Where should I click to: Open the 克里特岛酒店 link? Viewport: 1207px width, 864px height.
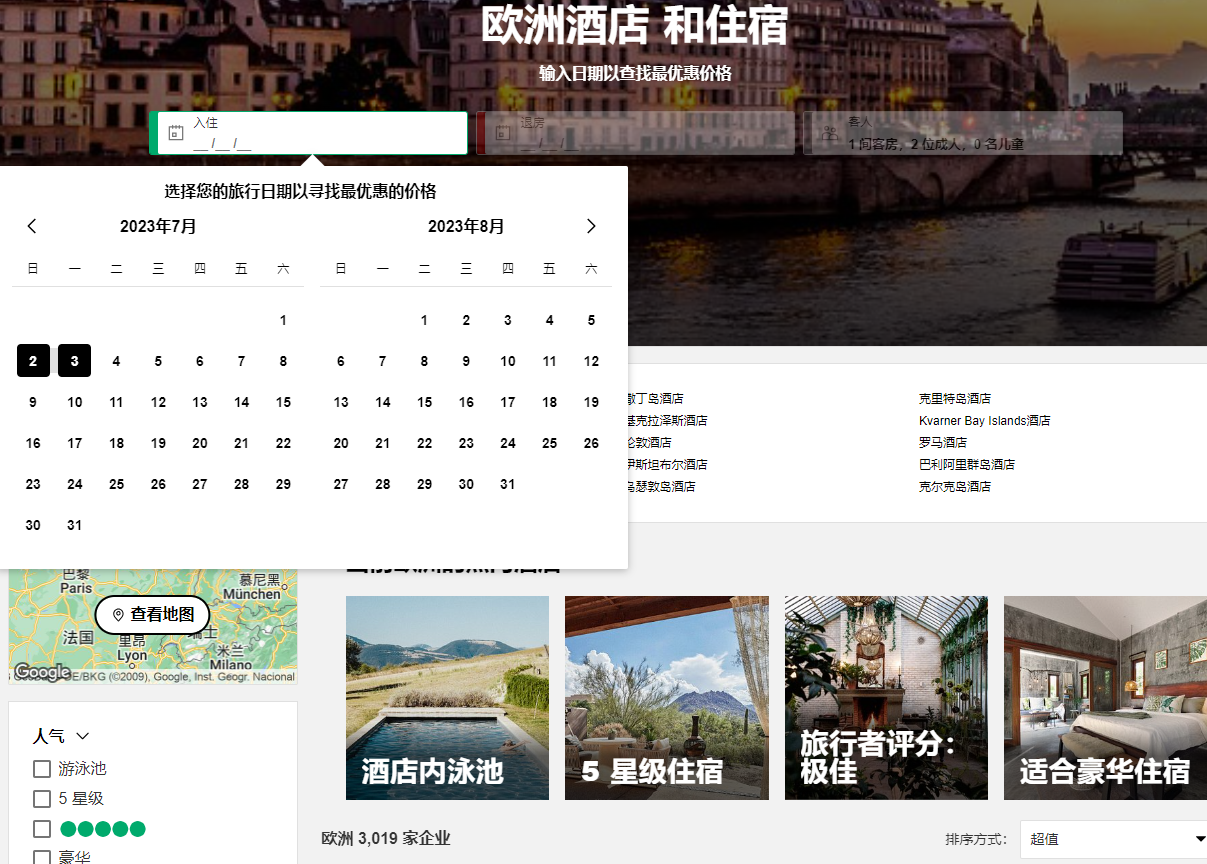pyautogui.click(x=955, y=398)
